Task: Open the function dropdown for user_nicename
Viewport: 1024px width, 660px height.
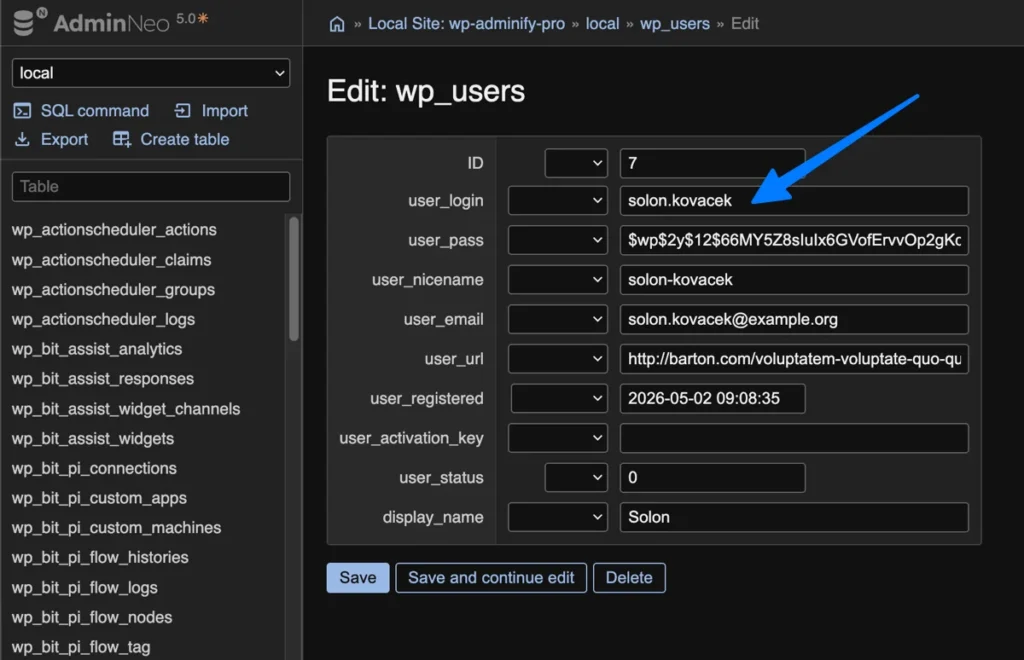Action: click(558, 280)
